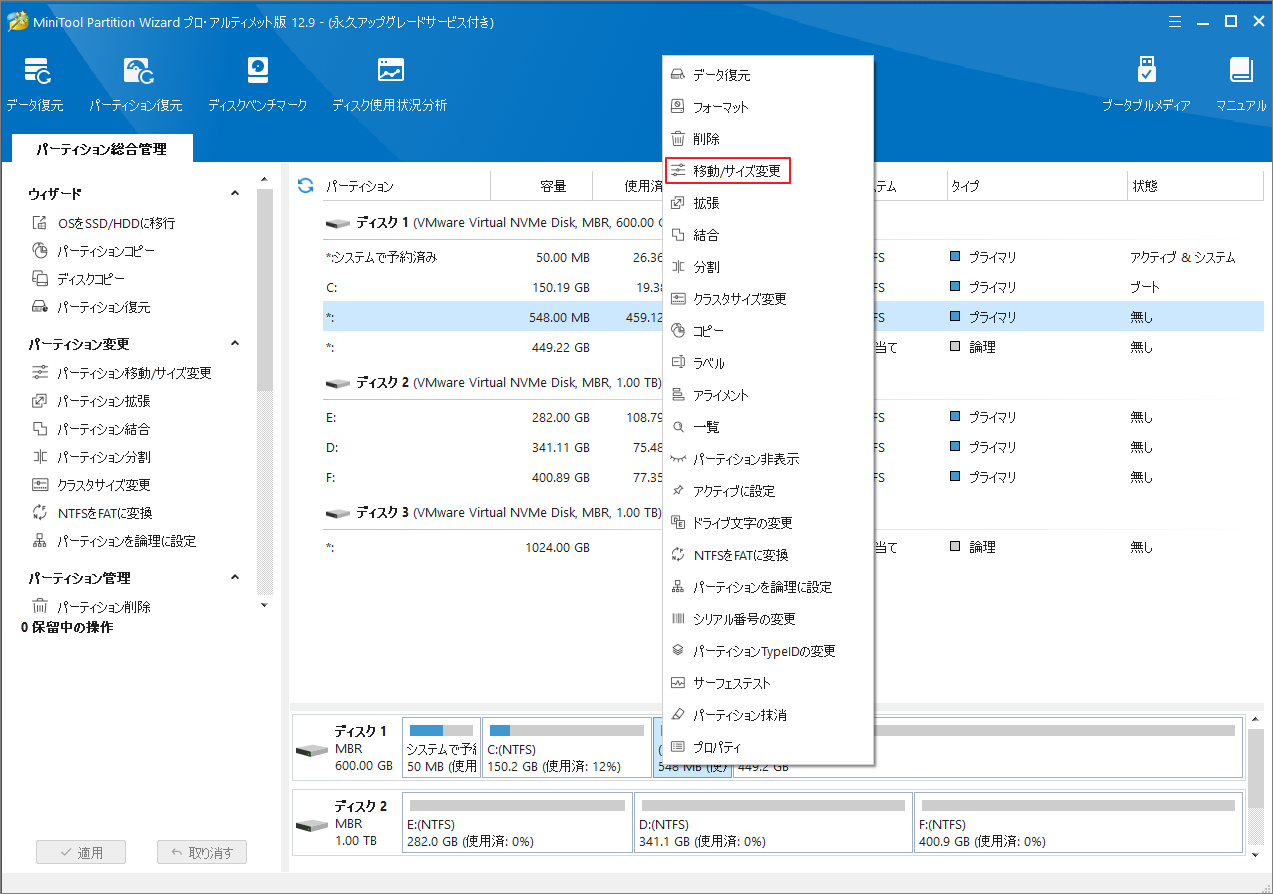Select the システムで予約済み partition row
Screen dimensions: 1273x894
pyautogui.click(x=793, y=257)
